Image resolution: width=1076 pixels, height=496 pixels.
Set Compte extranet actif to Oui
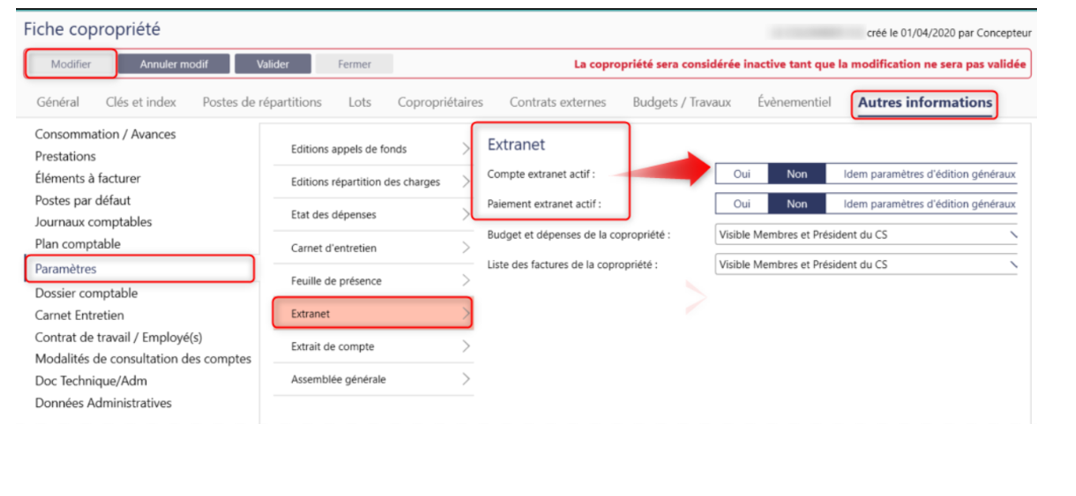742,173
